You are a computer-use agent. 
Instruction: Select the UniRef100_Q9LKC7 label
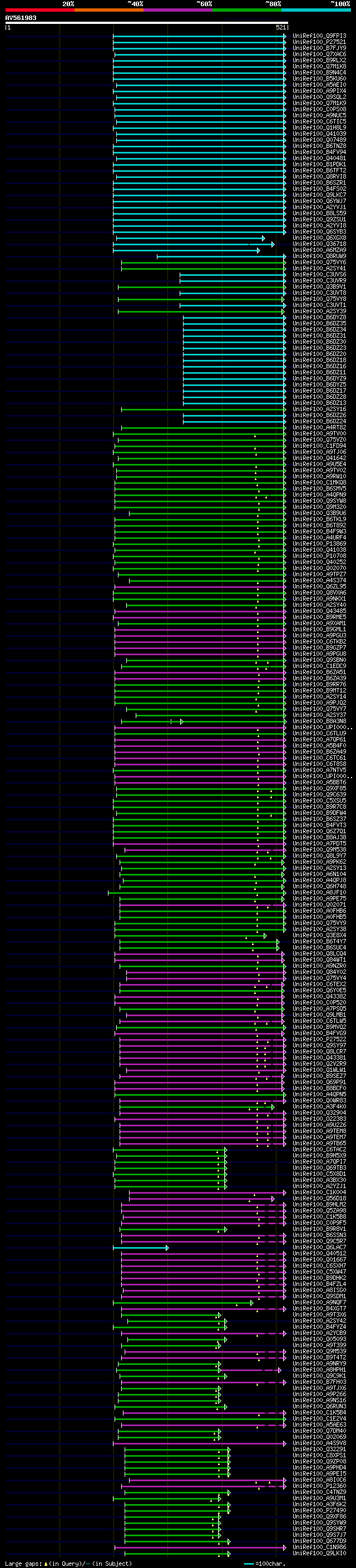tap(319, 195)
